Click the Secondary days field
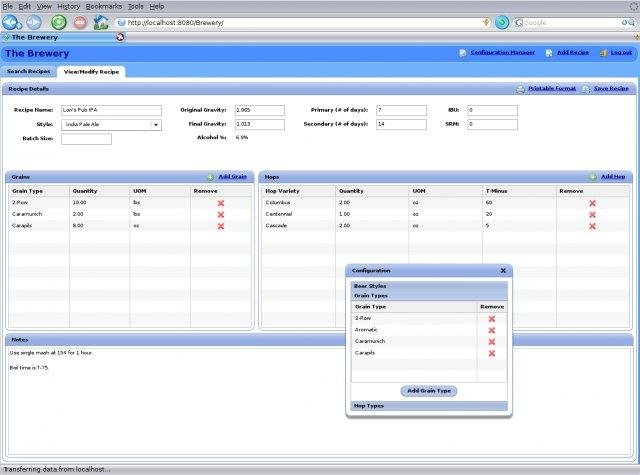Screen dimensions: 640x475 click(401, 124)
